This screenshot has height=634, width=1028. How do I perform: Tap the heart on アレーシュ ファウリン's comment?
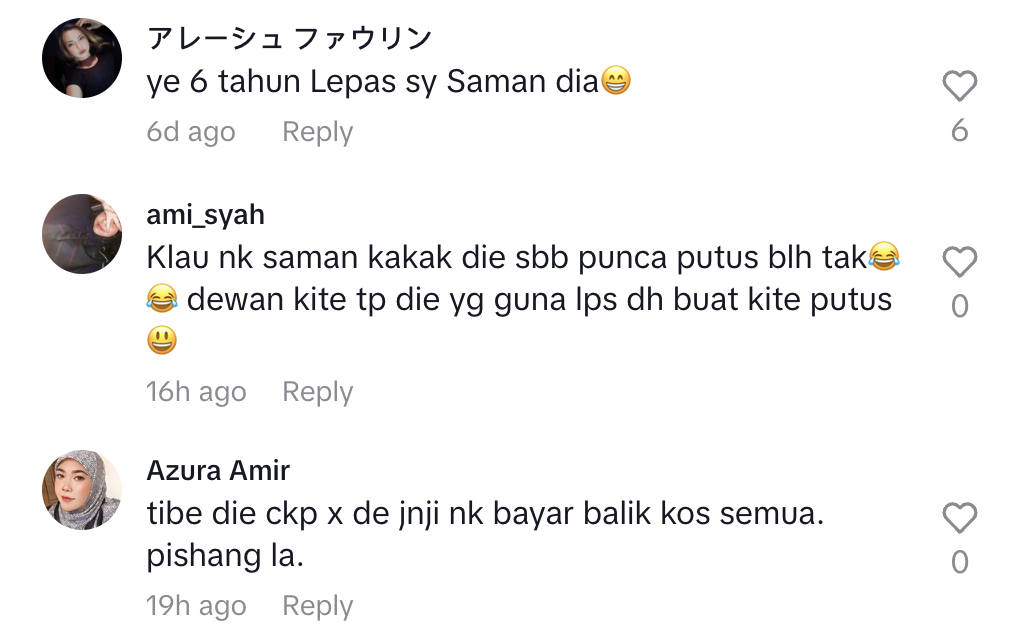pos(959,87)
